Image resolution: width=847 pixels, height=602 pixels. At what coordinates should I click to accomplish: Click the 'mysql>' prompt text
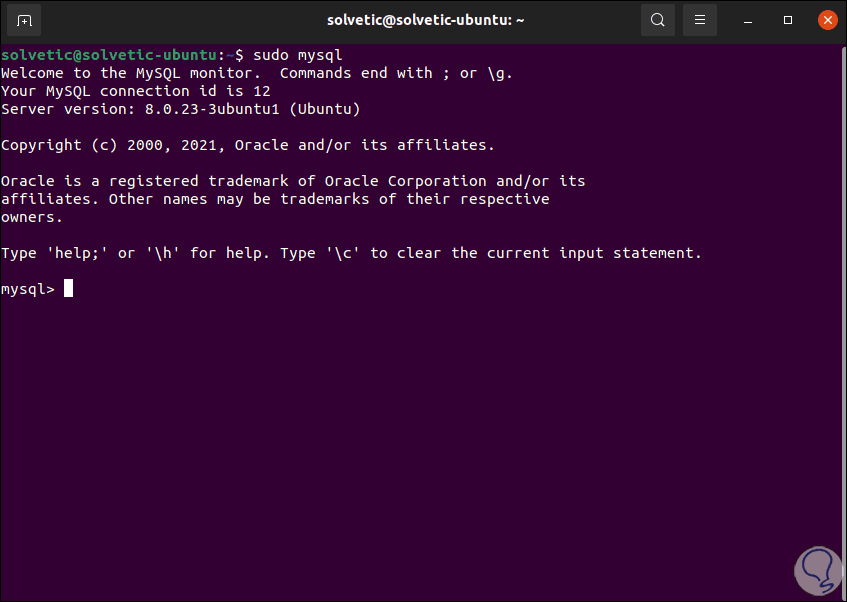pyautogui.click(x=28, y=289)
